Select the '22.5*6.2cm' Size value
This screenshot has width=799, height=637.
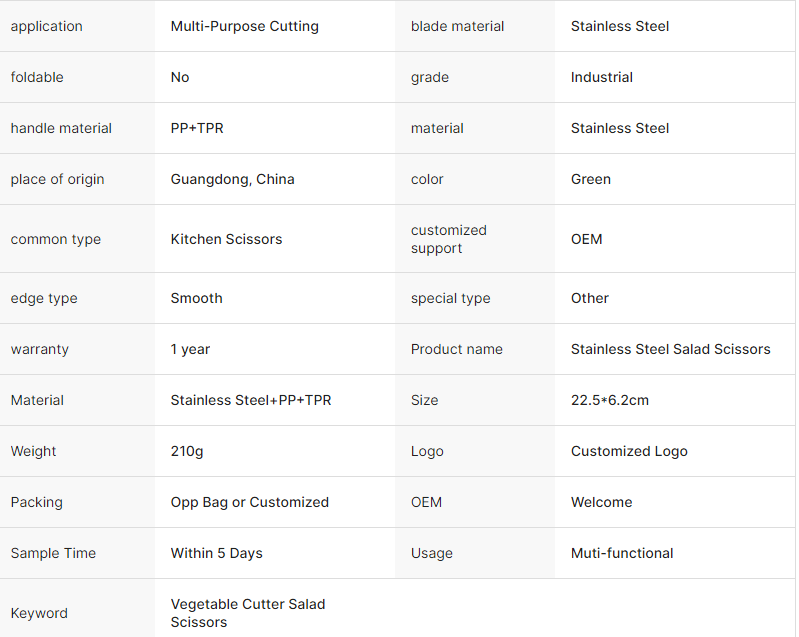point(610,400)
